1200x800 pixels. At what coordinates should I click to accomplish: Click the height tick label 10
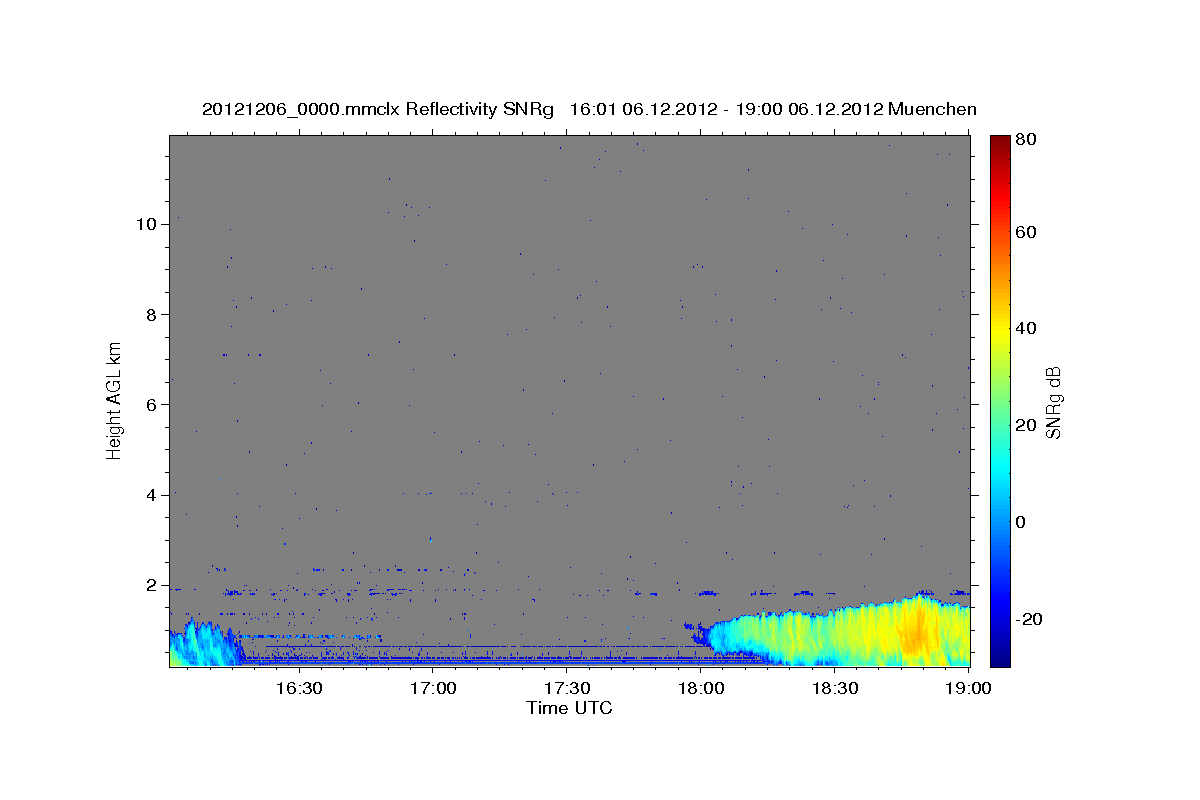[x=146, y=224]
